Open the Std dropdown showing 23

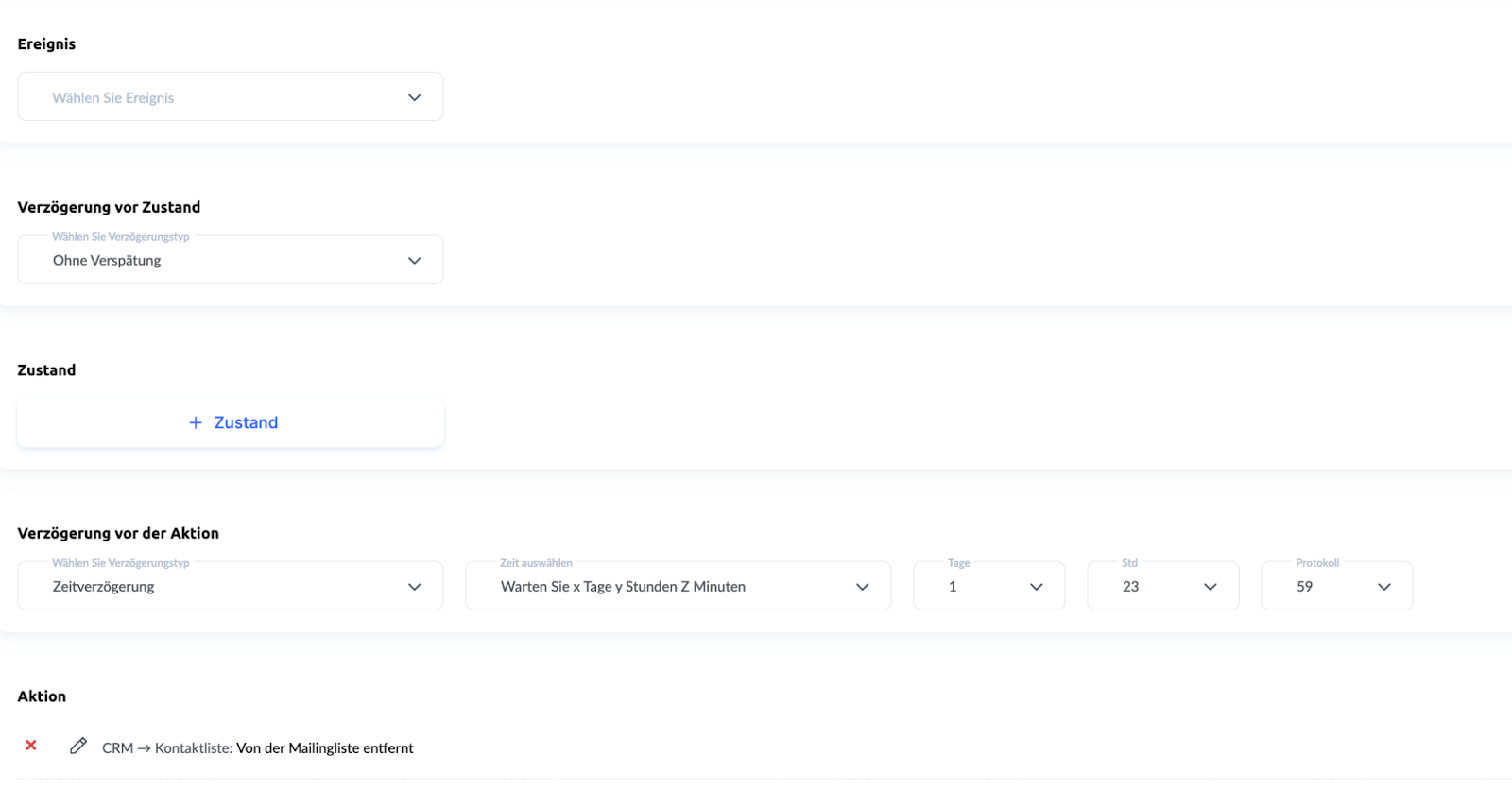[x=1163, y=586]
